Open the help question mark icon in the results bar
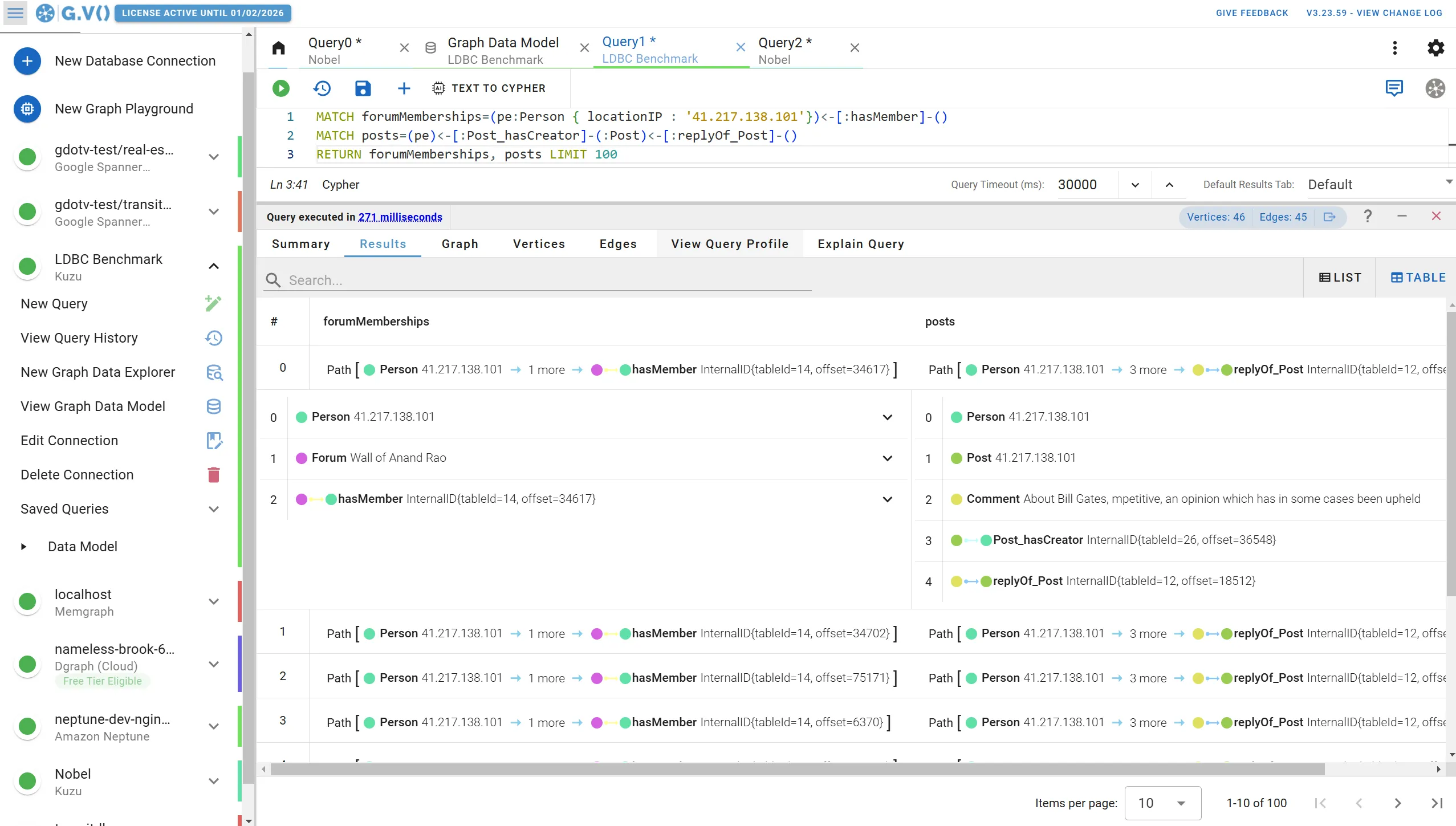 pyautogui.click(x=1367, y=216)
